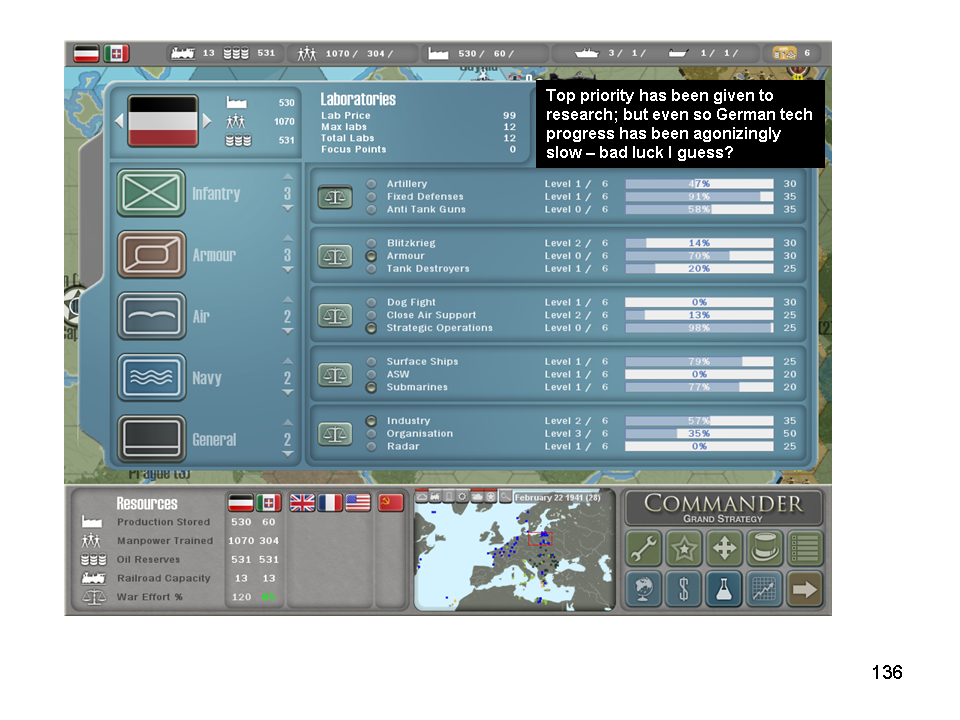The width and height of the screenshot is (960, 720).
Task: Select Blitzkrieg research focus radio button
Action: [372, 243]
